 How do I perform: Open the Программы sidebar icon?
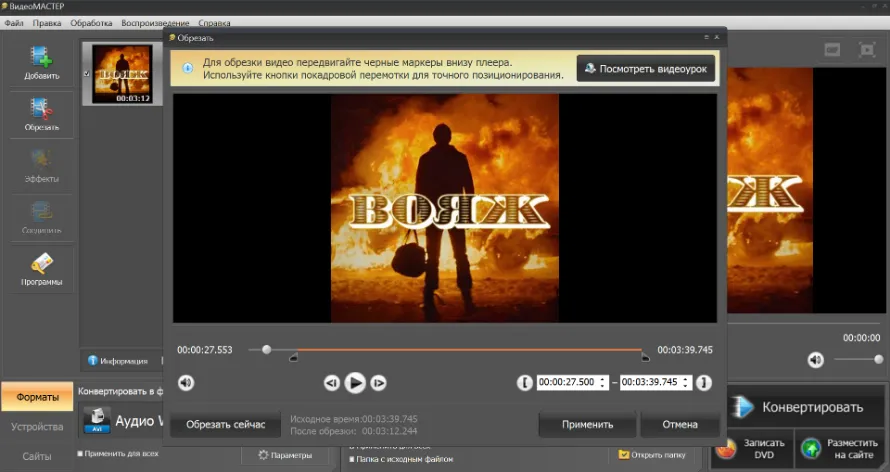(41, 269)
